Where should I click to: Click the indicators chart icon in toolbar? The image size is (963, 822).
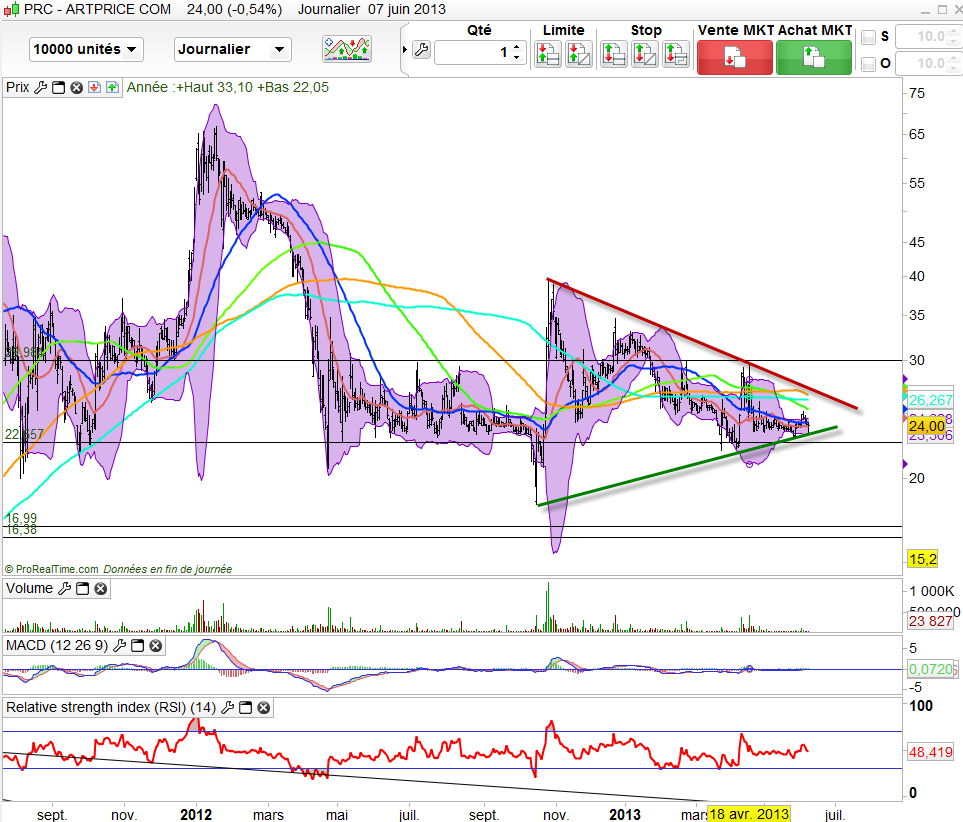click(x=346, y=48)
